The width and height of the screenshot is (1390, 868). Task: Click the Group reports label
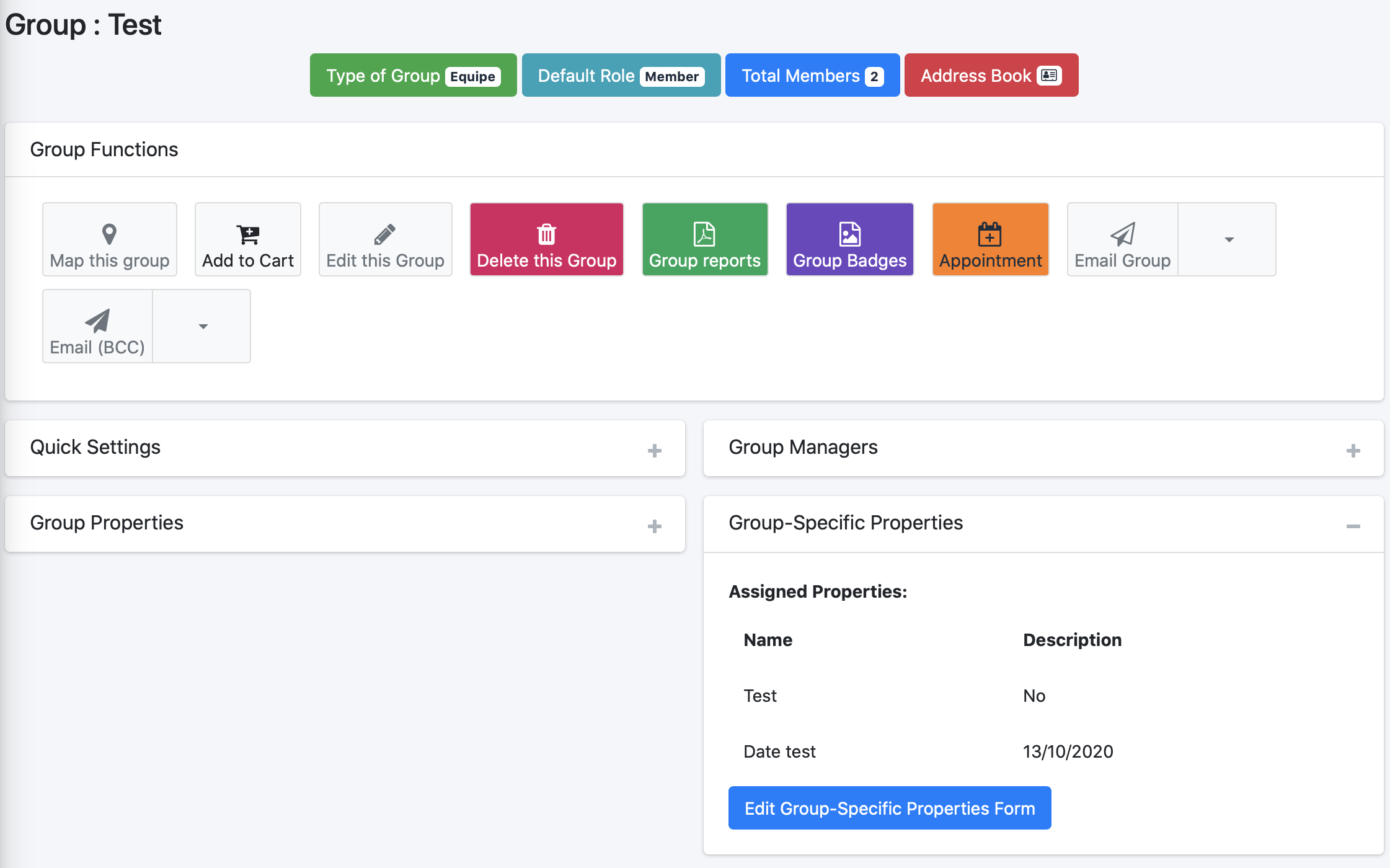(705, 260)
